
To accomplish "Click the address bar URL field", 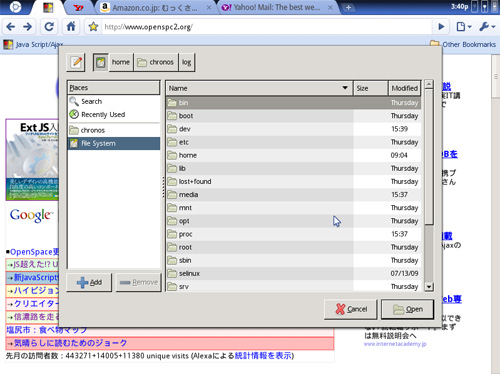I will coord(267,27).
